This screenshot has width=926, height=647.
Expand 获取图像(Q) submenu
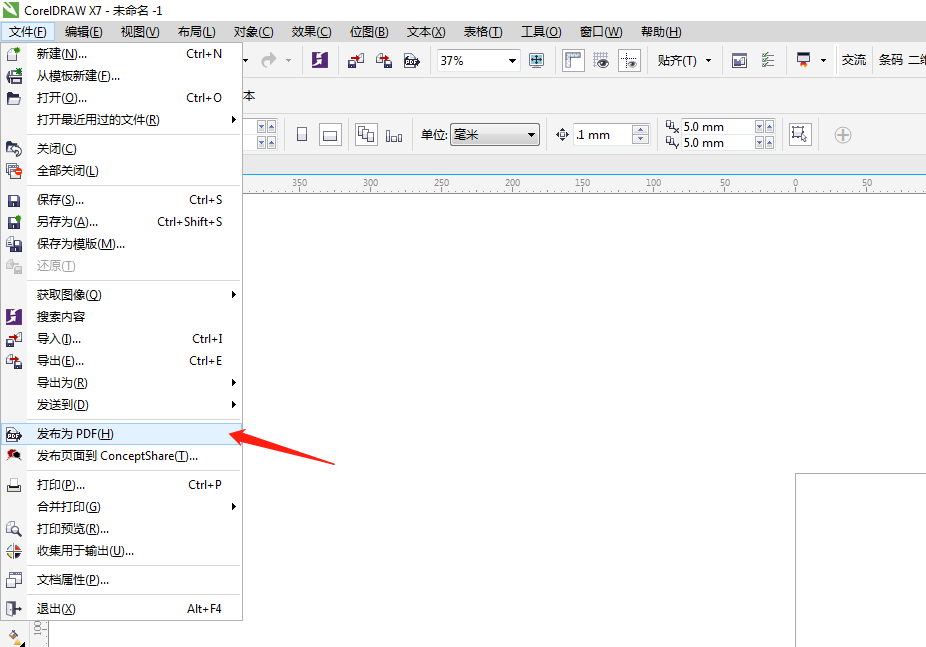click(122, 295)
